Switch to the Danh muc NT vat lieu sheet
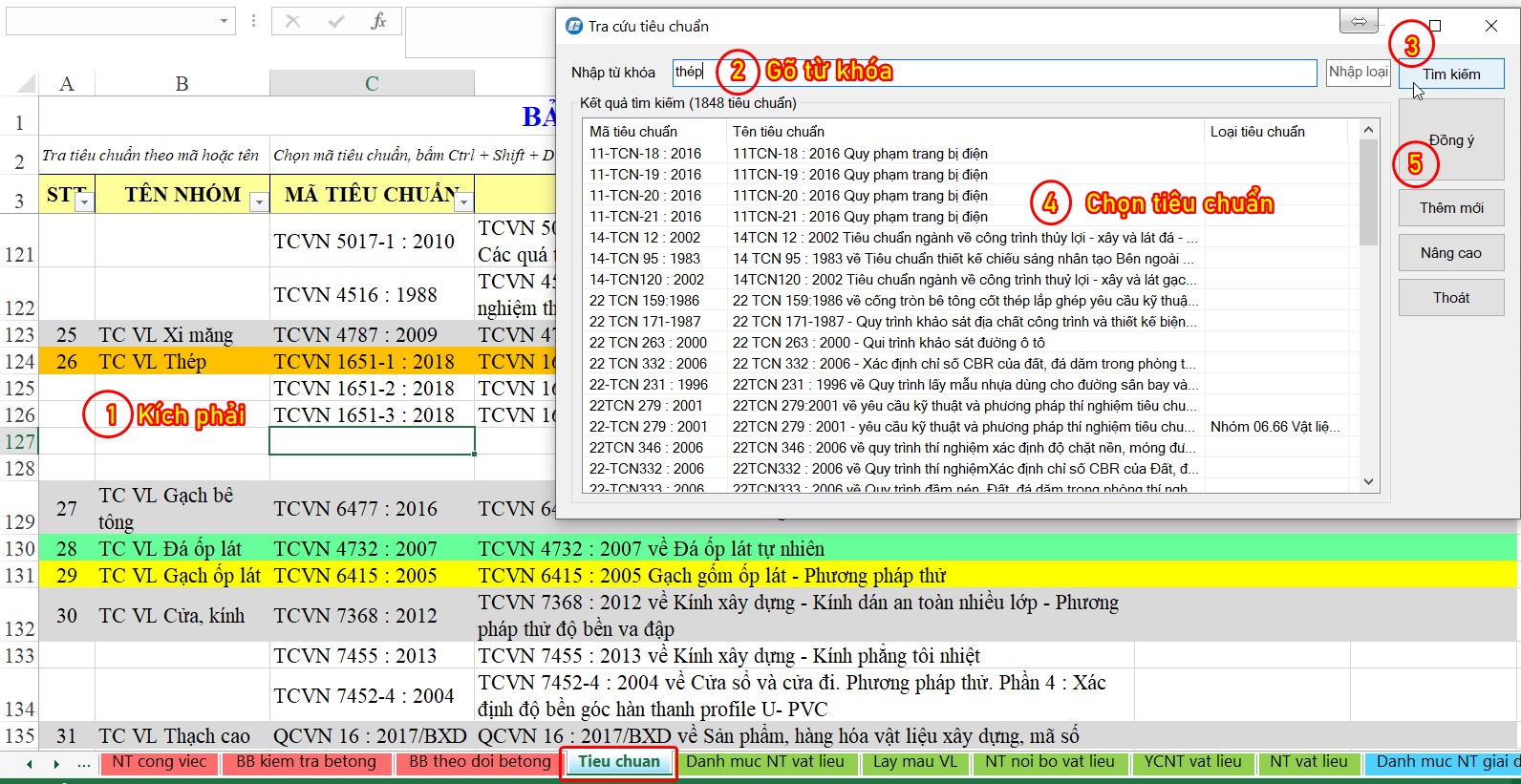 (x=764, y=762)
